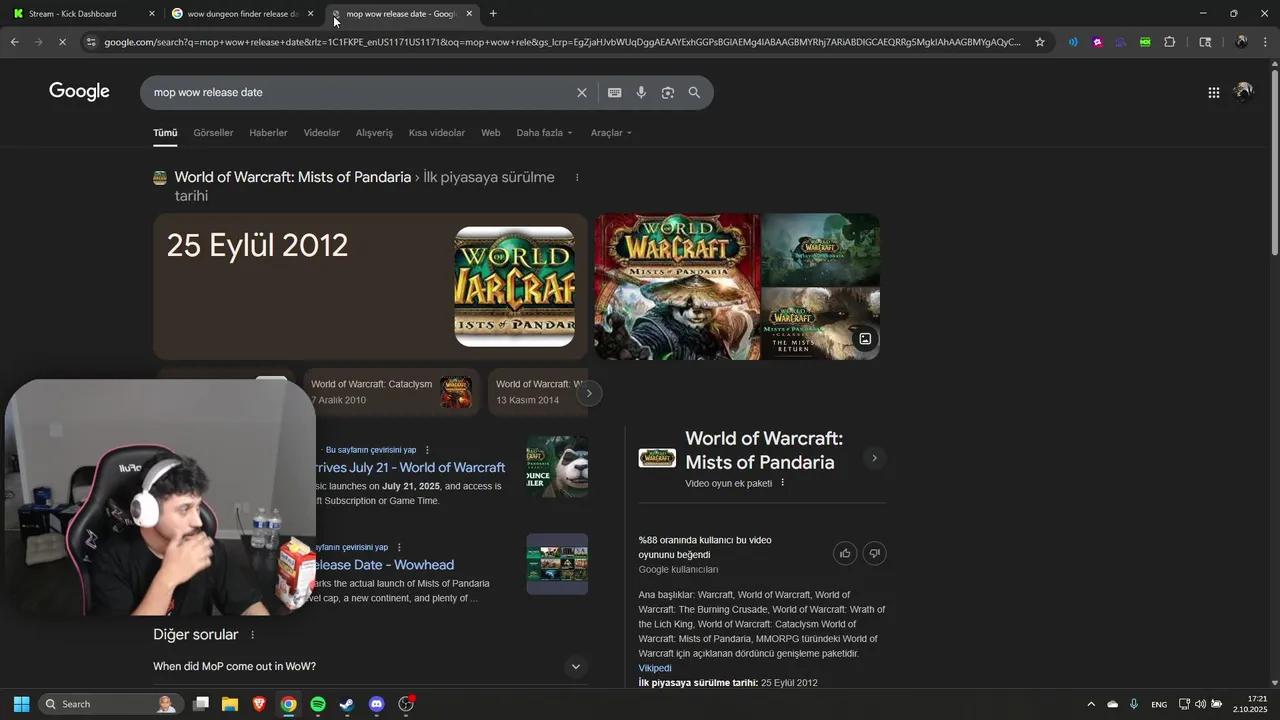Stop loading the page

[x=62, y=42]
